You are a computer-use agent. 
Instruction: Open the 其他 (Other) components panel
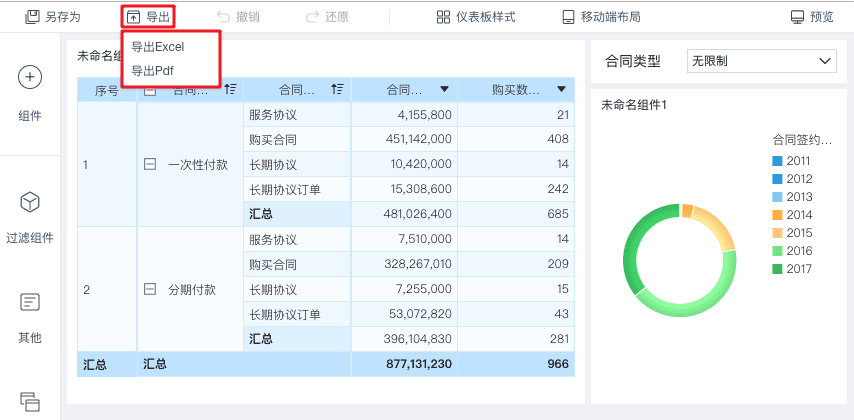(x=30, y=313)
